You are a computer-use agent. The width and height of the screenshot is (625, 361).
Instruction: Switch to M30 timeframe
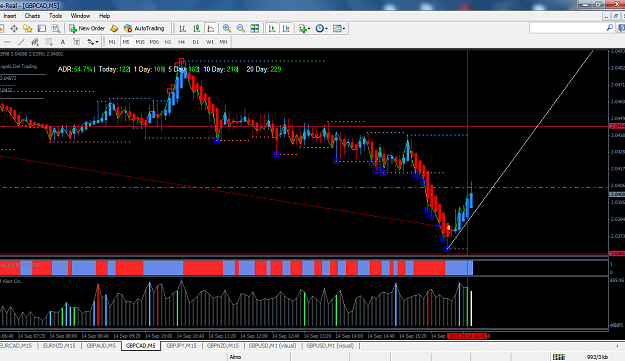(154, 42)
